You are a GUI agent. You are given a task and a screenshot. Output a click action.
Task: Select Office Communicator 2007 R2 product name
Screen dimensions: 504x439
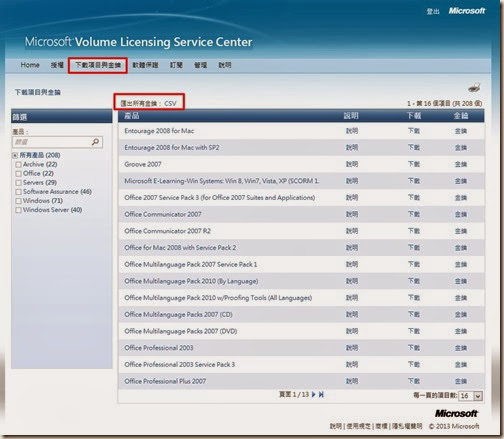[167, 231]
